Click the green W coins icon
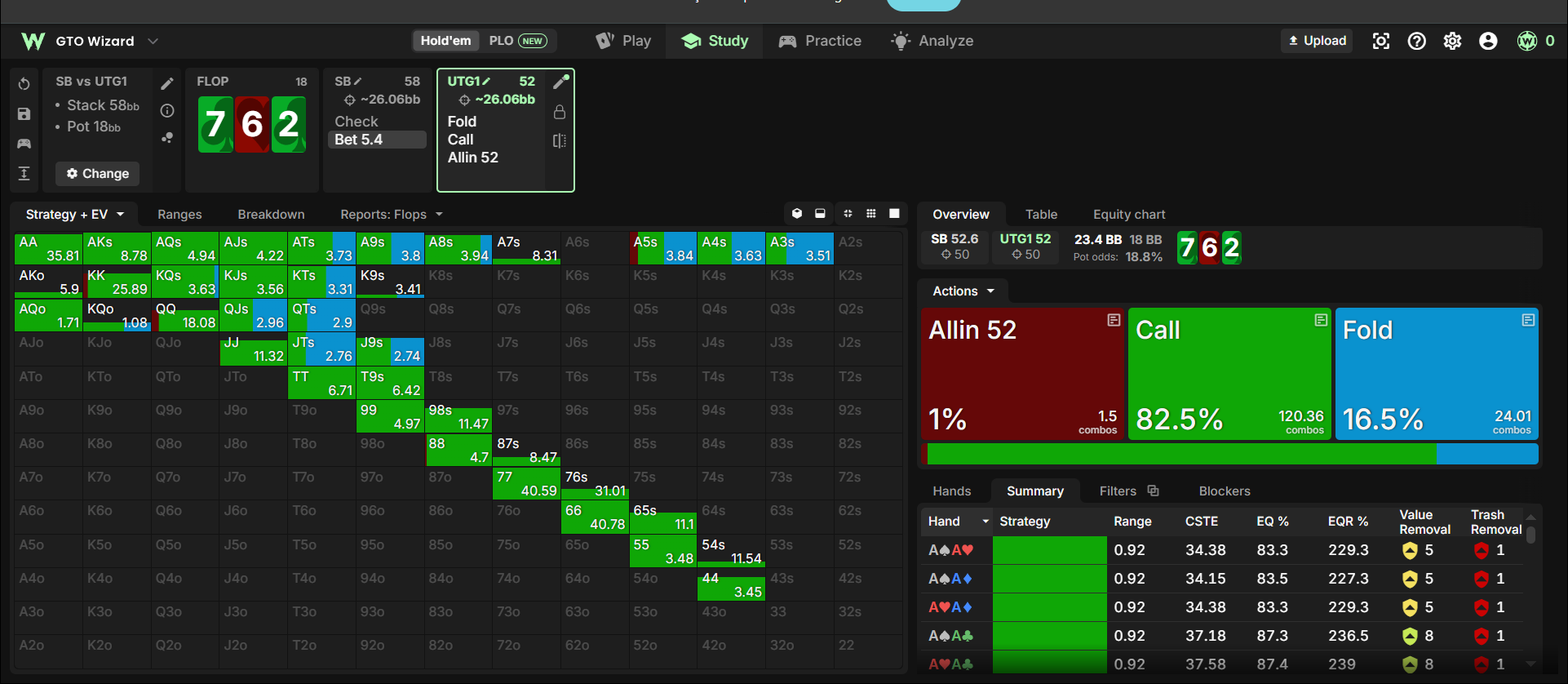Image resolution: width=1568 pixels, height=684 pixels. tap(1527, 41)
